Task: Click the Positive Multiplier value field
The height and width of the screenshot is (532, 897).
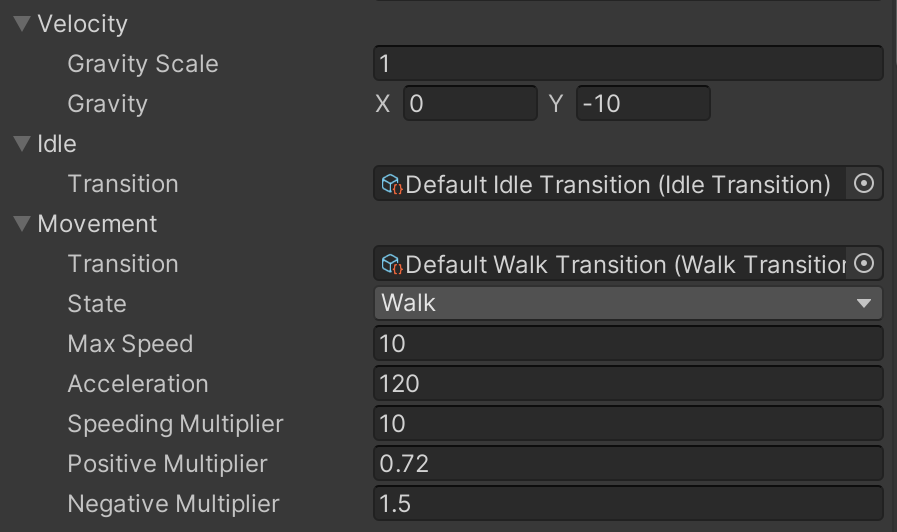Action: point(628,463)
